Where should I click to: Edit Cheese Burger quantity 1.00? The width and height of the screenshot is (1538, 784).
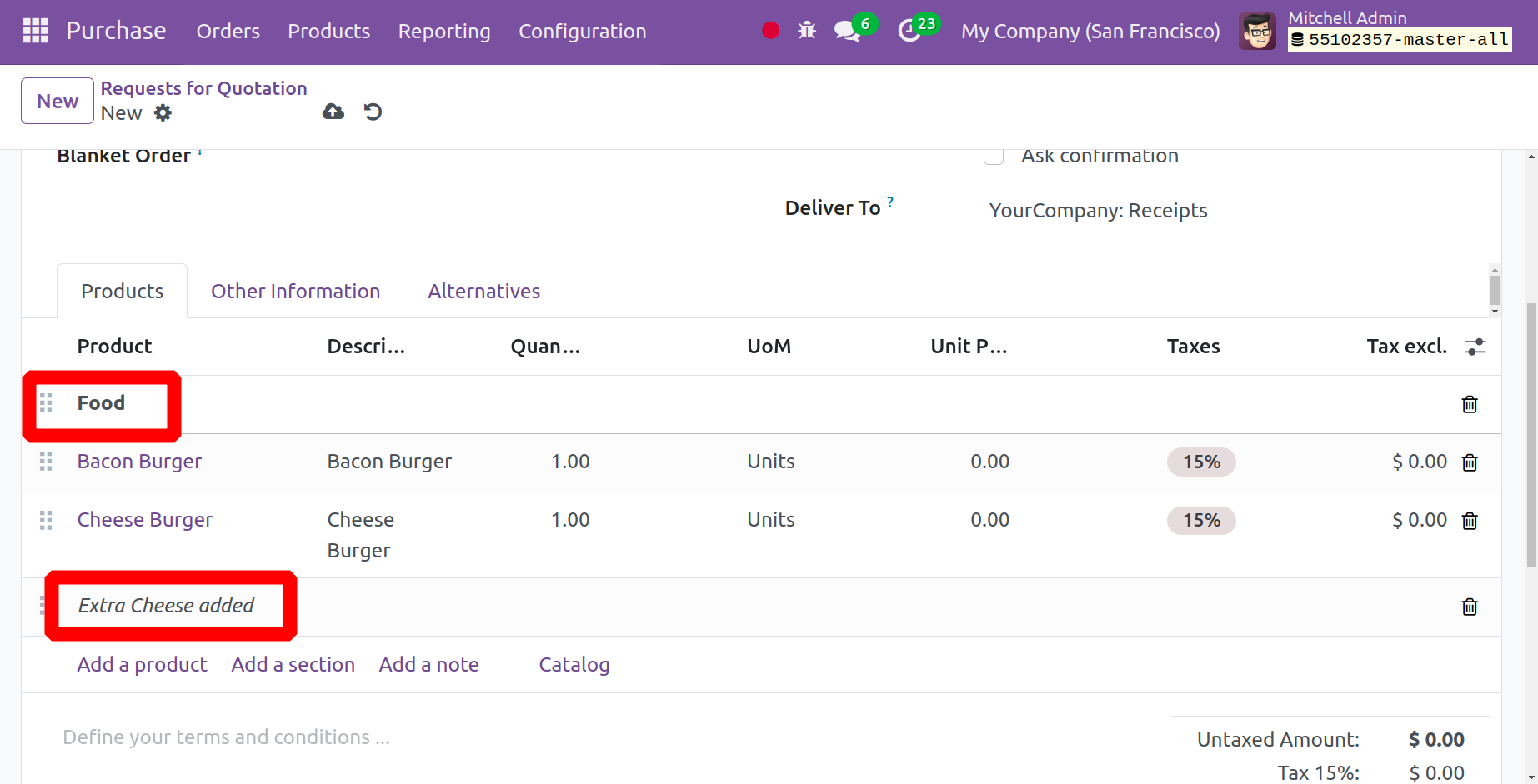[570, 520]
